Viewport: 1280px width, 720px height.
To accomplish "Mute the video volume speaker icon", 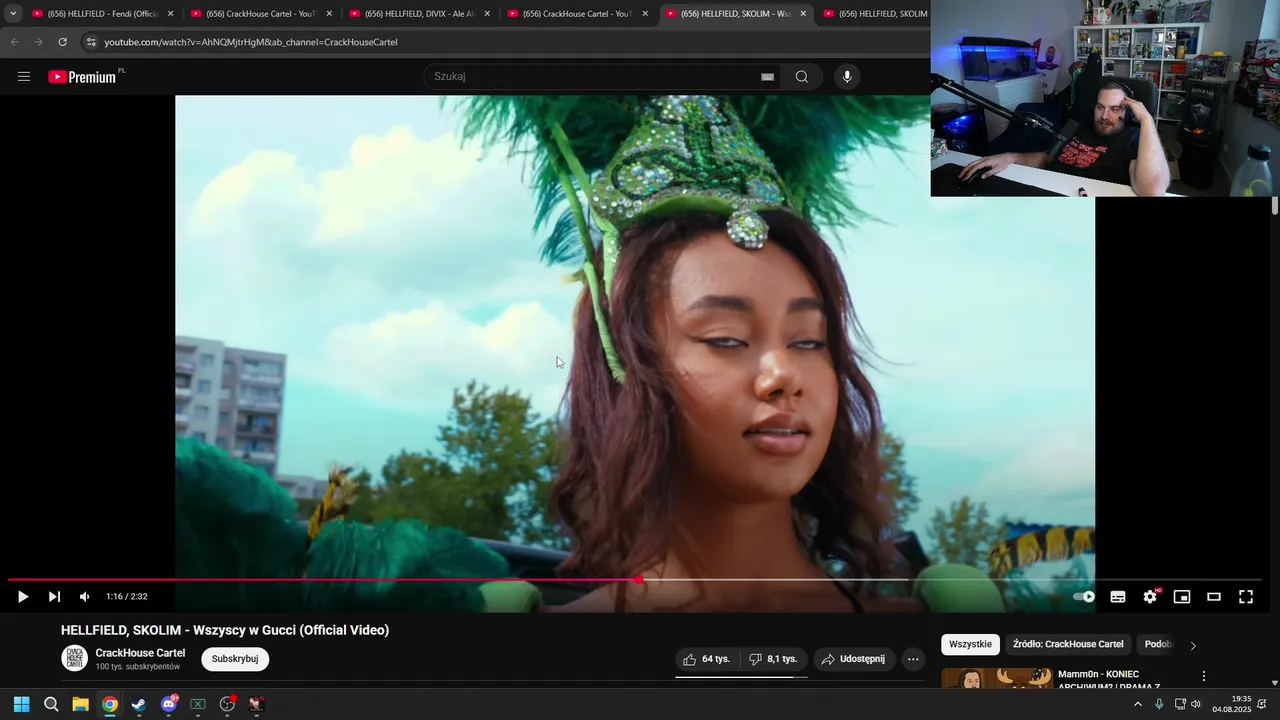I will [85, 597].
